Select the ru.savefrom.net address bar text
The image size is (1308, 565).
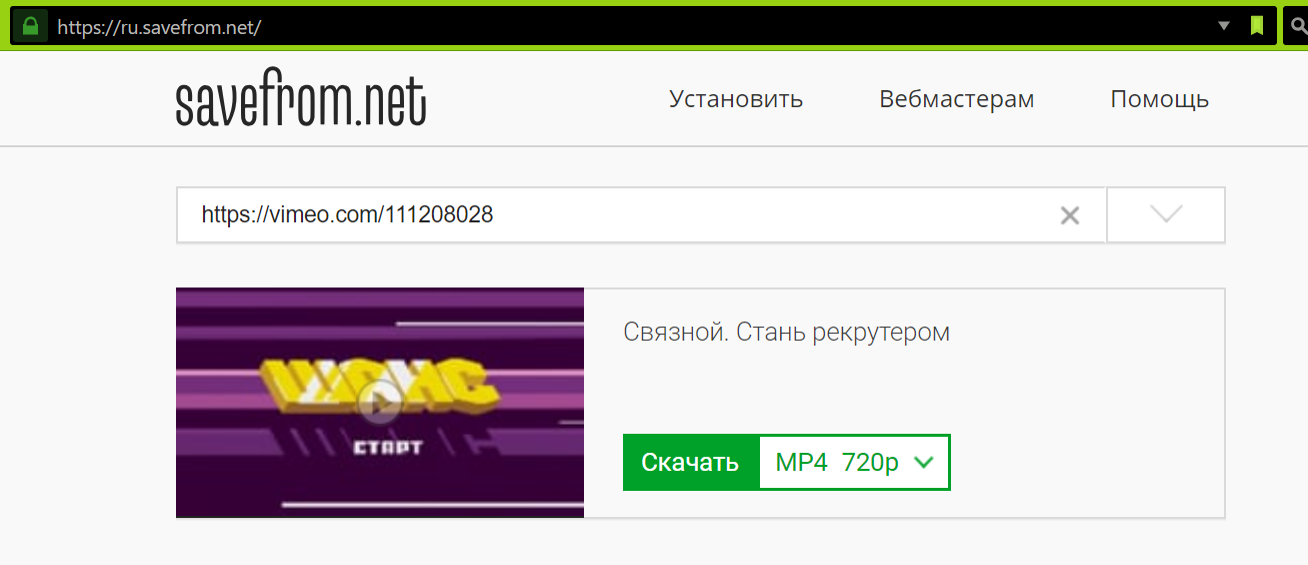point(159,28)
